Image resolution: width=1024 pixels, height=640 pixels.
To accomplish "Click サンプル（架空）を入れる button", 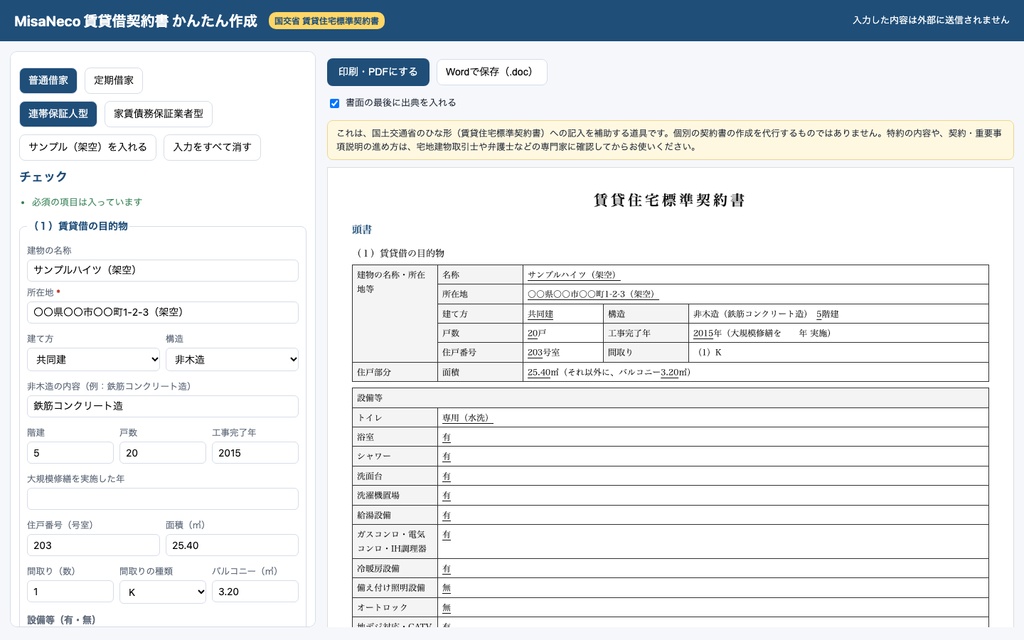I will [88, 147].
